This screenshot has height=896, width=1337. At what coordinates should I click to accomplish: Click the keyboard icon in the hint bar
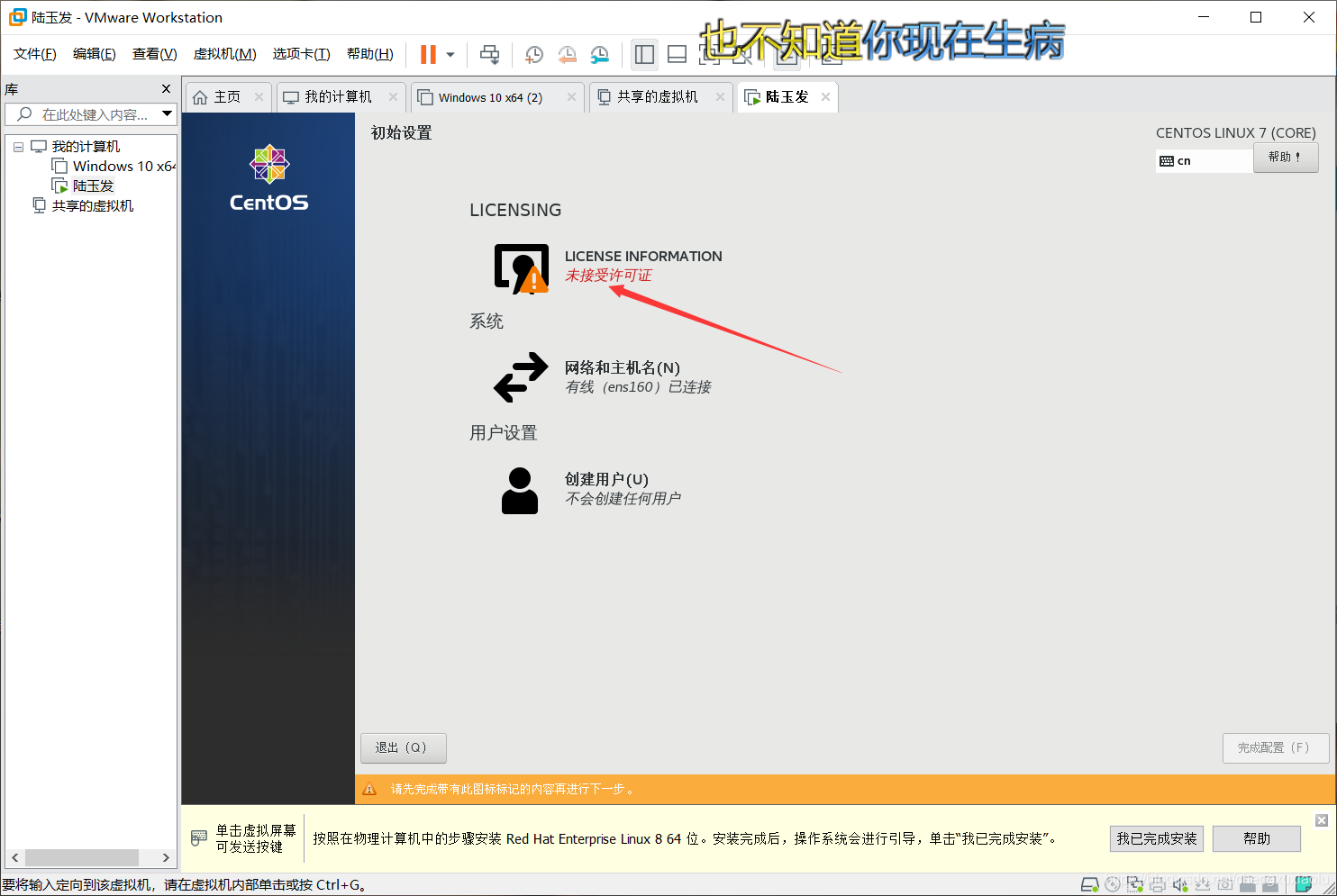tap(199, 838)
